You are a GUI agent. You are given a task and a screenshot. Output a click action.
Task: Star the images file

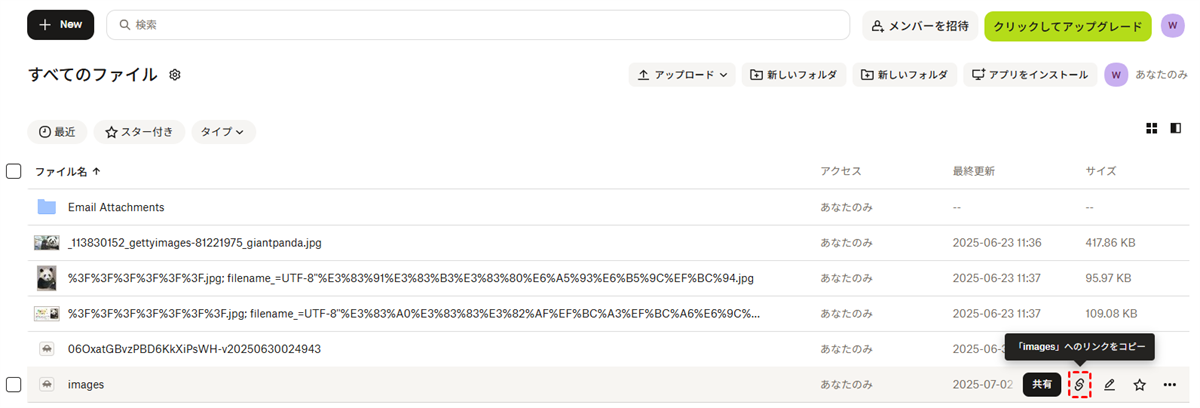pyautogui.click(x=1139, y=384)
